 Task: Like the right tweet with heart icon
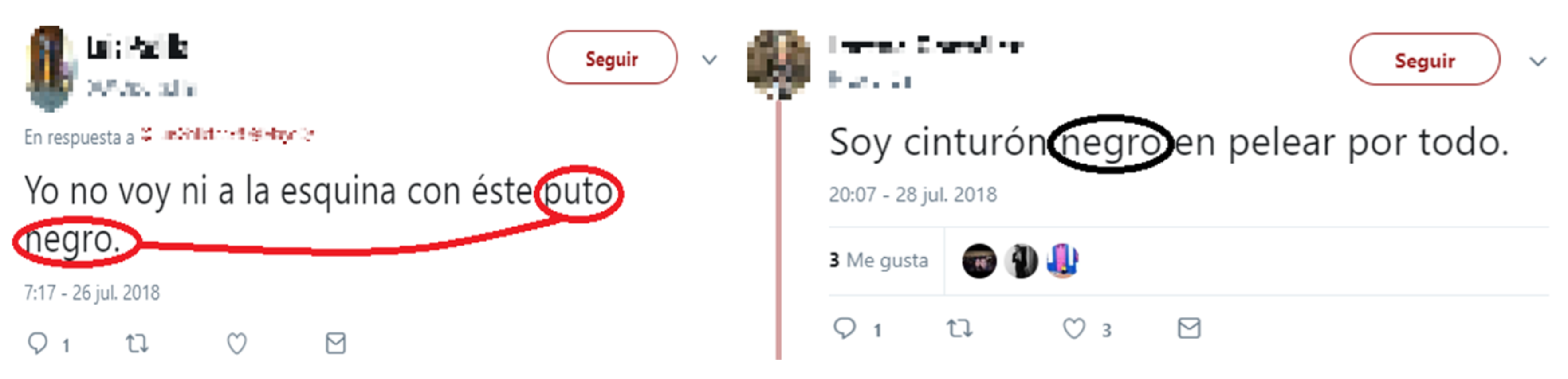point(1074,328)
